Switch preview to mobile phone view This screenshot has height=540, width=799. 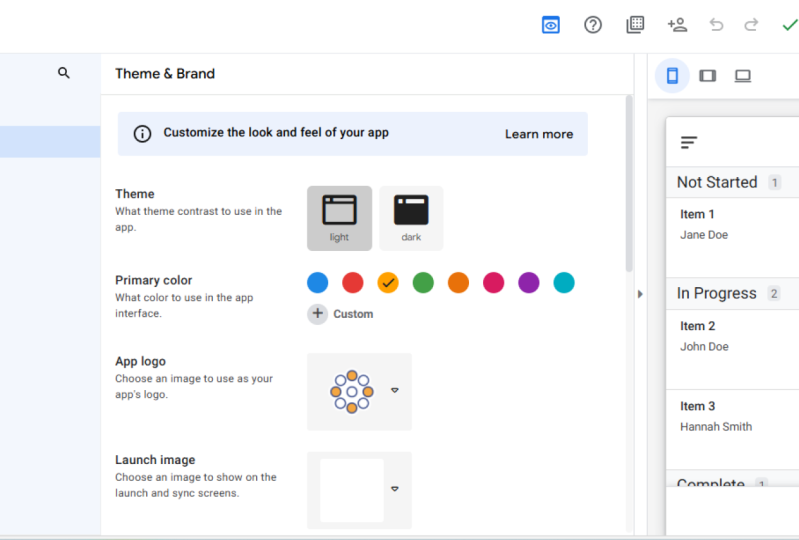pyautogui.click(x=672, y=75)
